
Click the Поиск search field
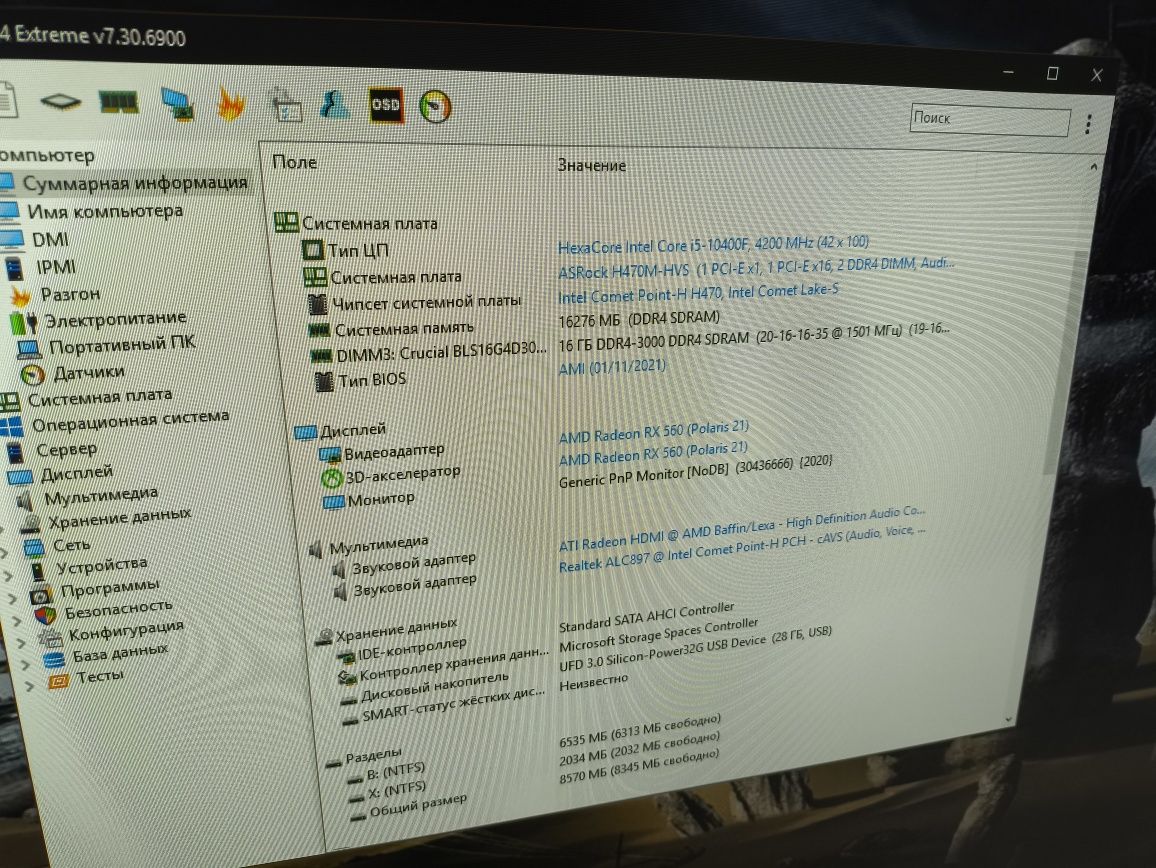coord(989,119)
